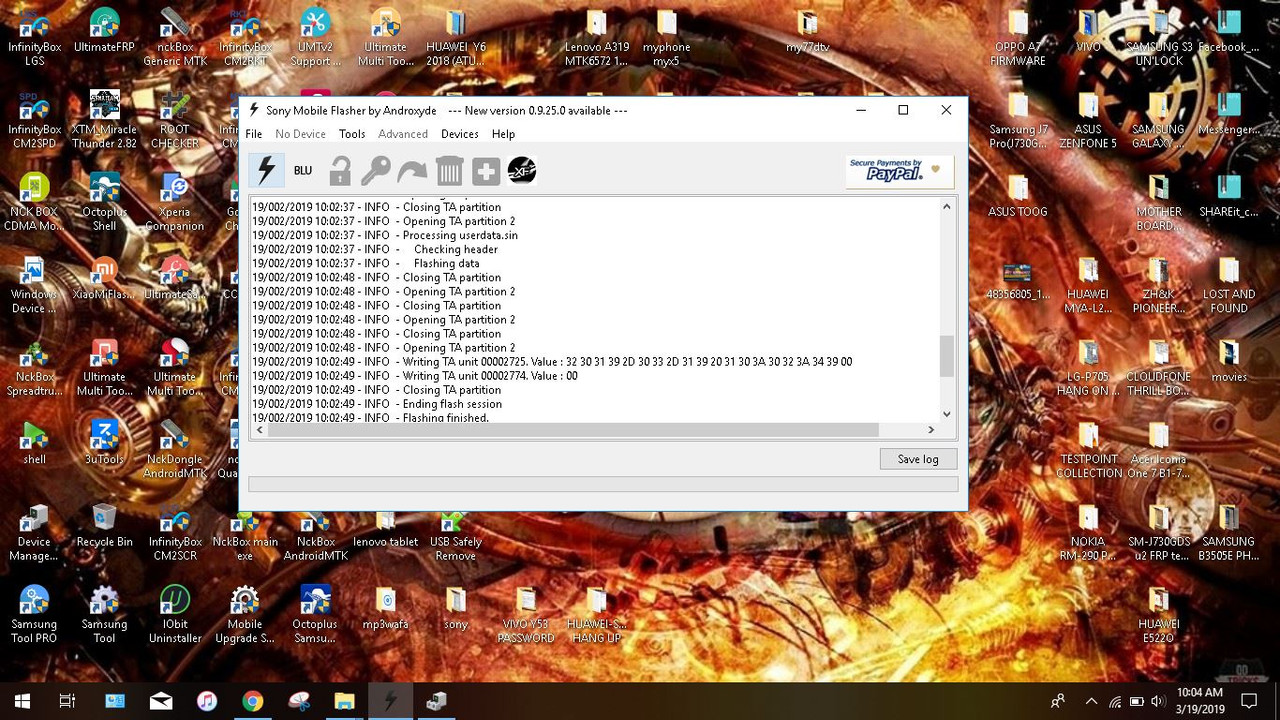Select the OPPO A7 FIRMWARE folder

(x=1018, y=38)
